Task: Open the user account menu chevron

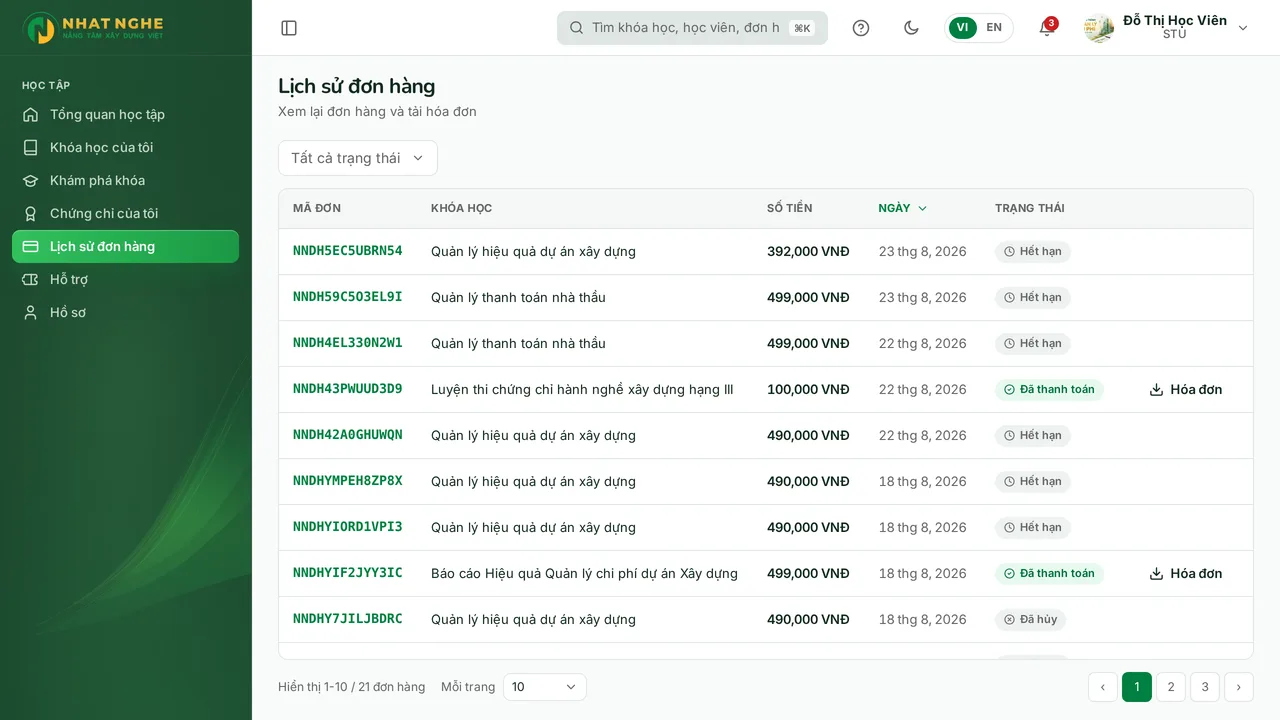Action: (x=1243, y=28)
